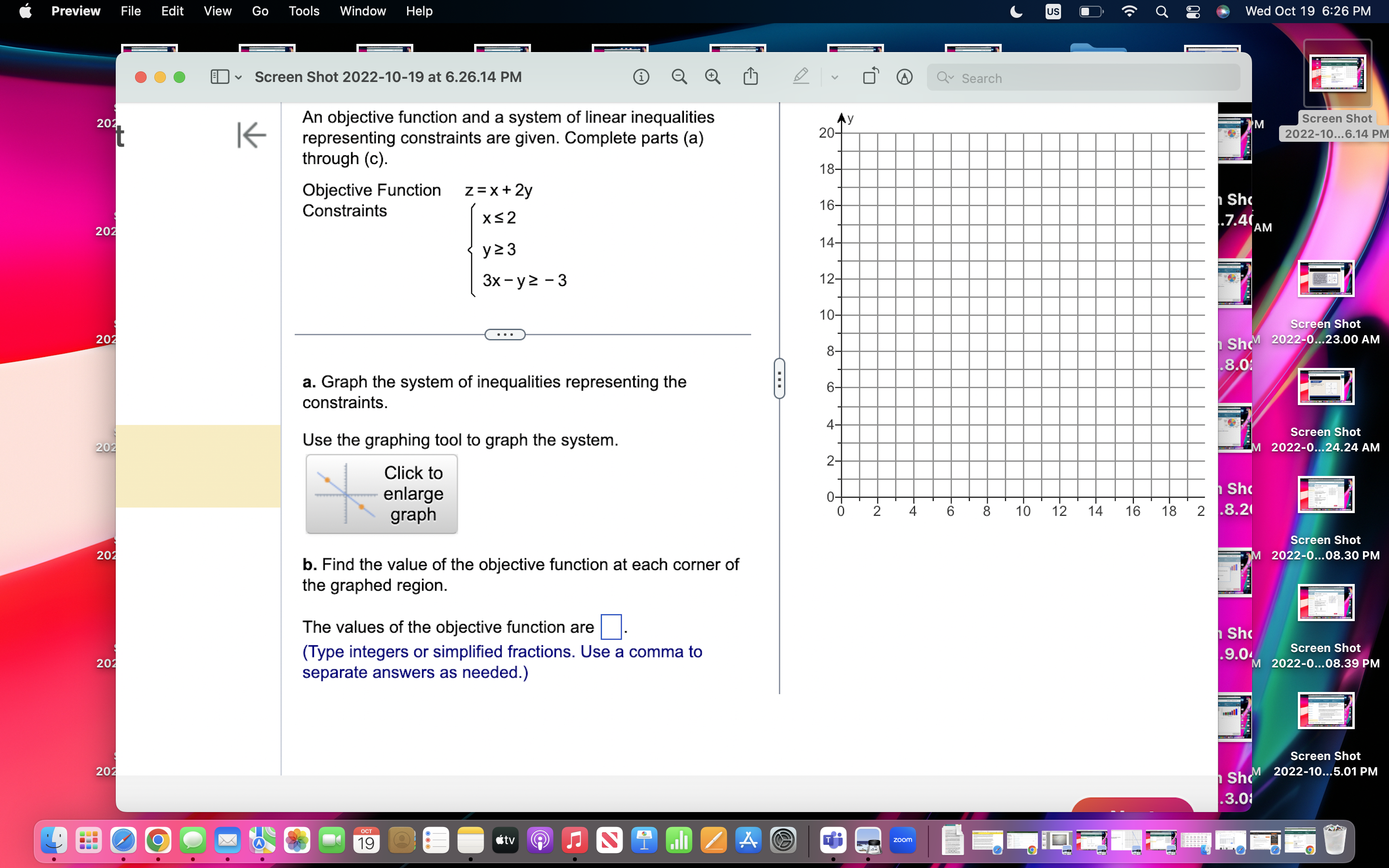Open the sidebar view options chevron
Screen dimensions: 1389x868
point(238,78)
